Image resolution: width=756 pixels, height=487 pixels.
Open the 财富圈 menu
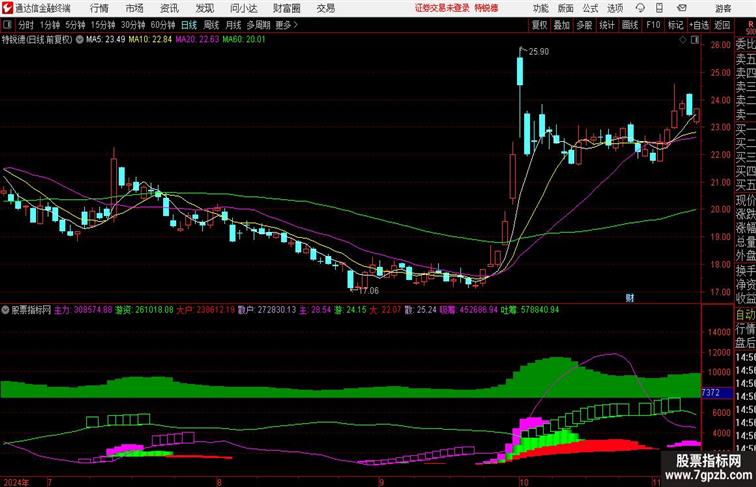pos(287,8)
